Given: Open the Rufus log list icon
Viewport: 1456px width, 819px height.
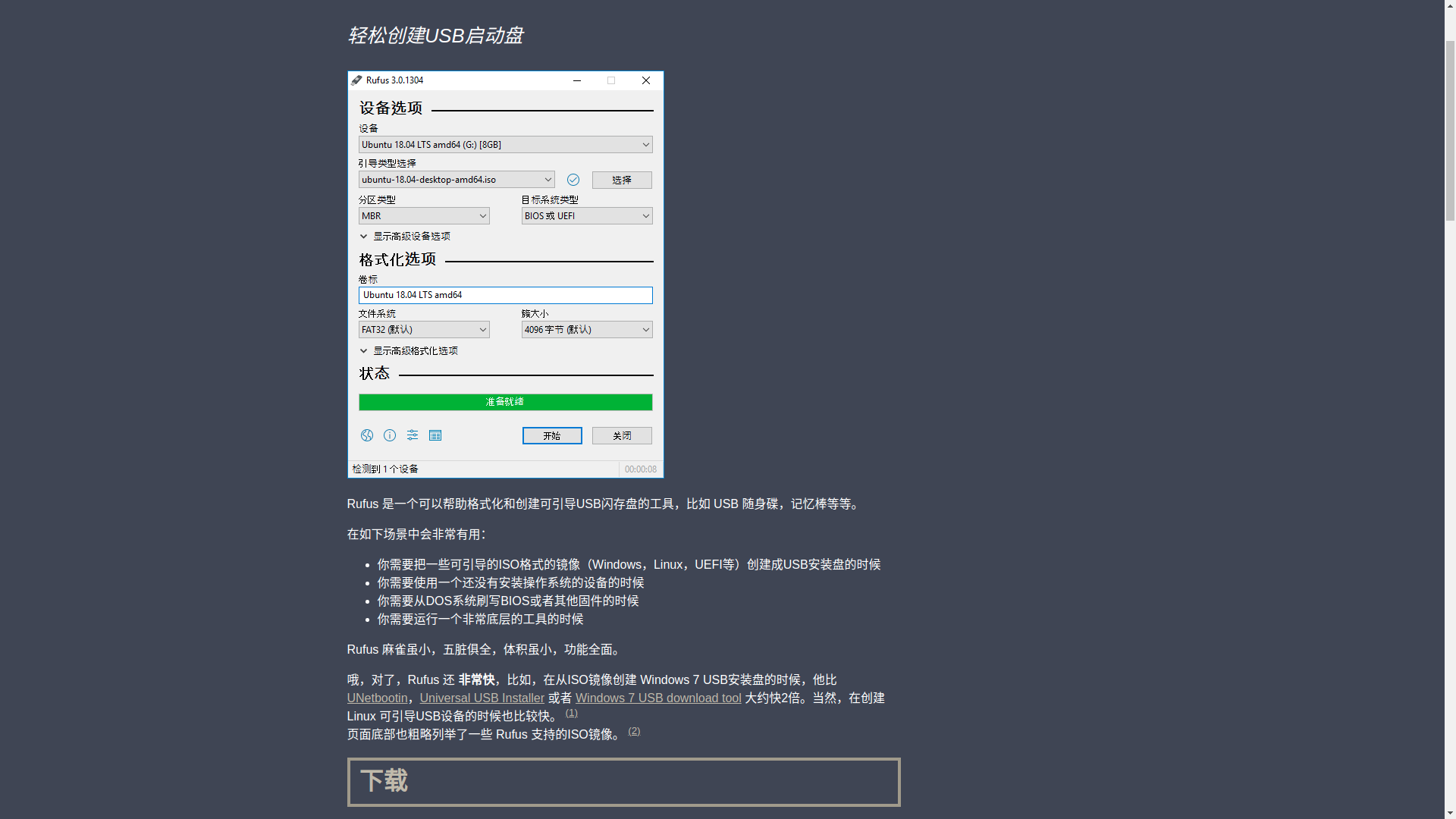Looking at the screenshot, I should pos(435,435).
